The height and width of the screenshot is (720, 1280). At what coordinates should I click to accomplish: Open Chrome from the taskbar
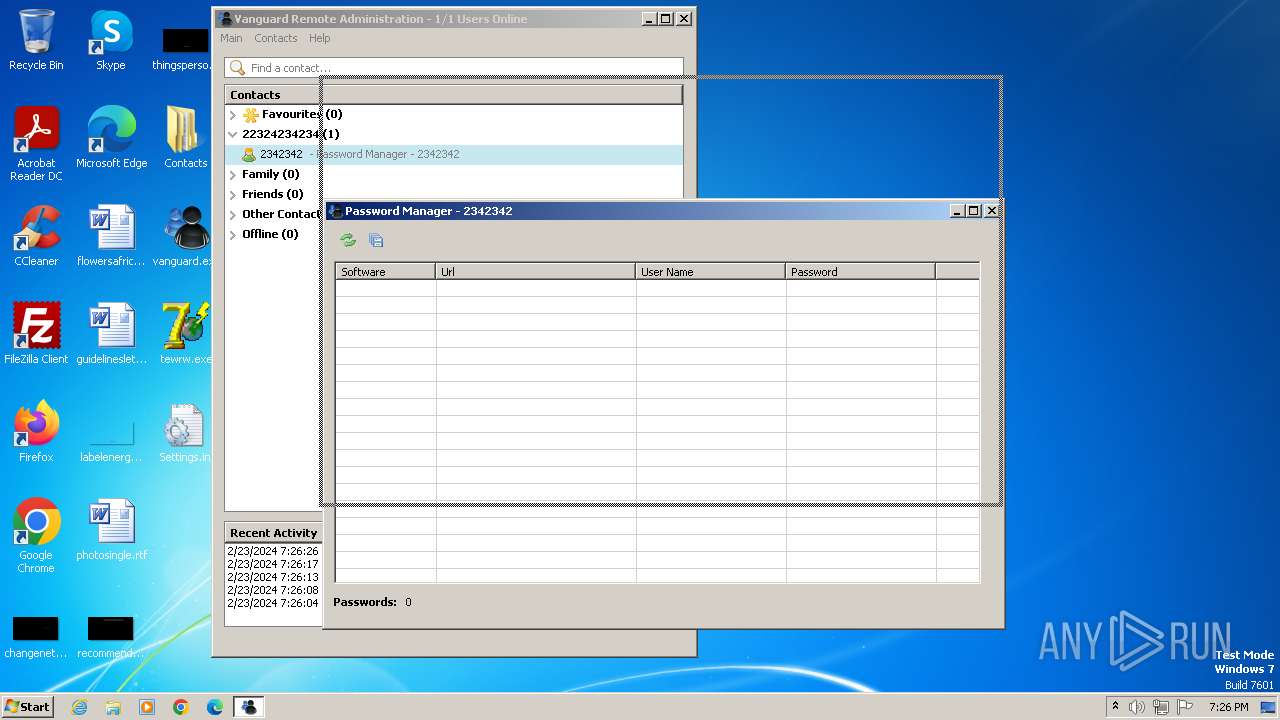pyautogui.click(x=181, y=707)
